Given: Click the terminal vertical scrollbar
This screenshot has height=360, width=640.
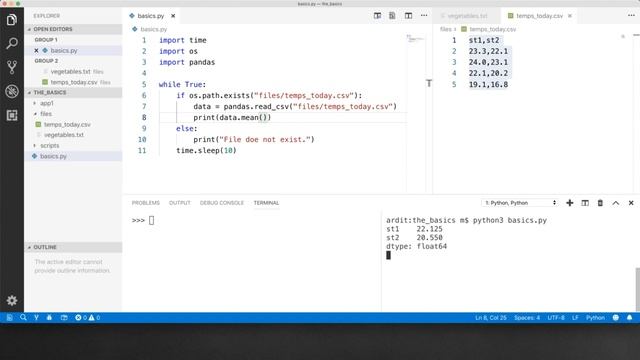Looking at the screenshot, I should (x=637, y=290).
